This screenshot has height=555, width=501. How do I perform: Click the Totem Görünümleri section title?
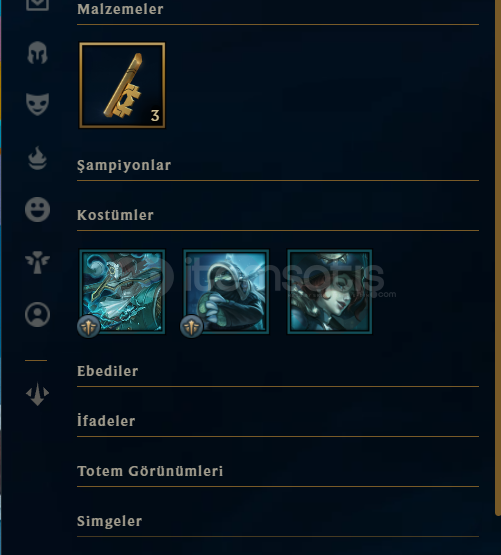[150, 471]
